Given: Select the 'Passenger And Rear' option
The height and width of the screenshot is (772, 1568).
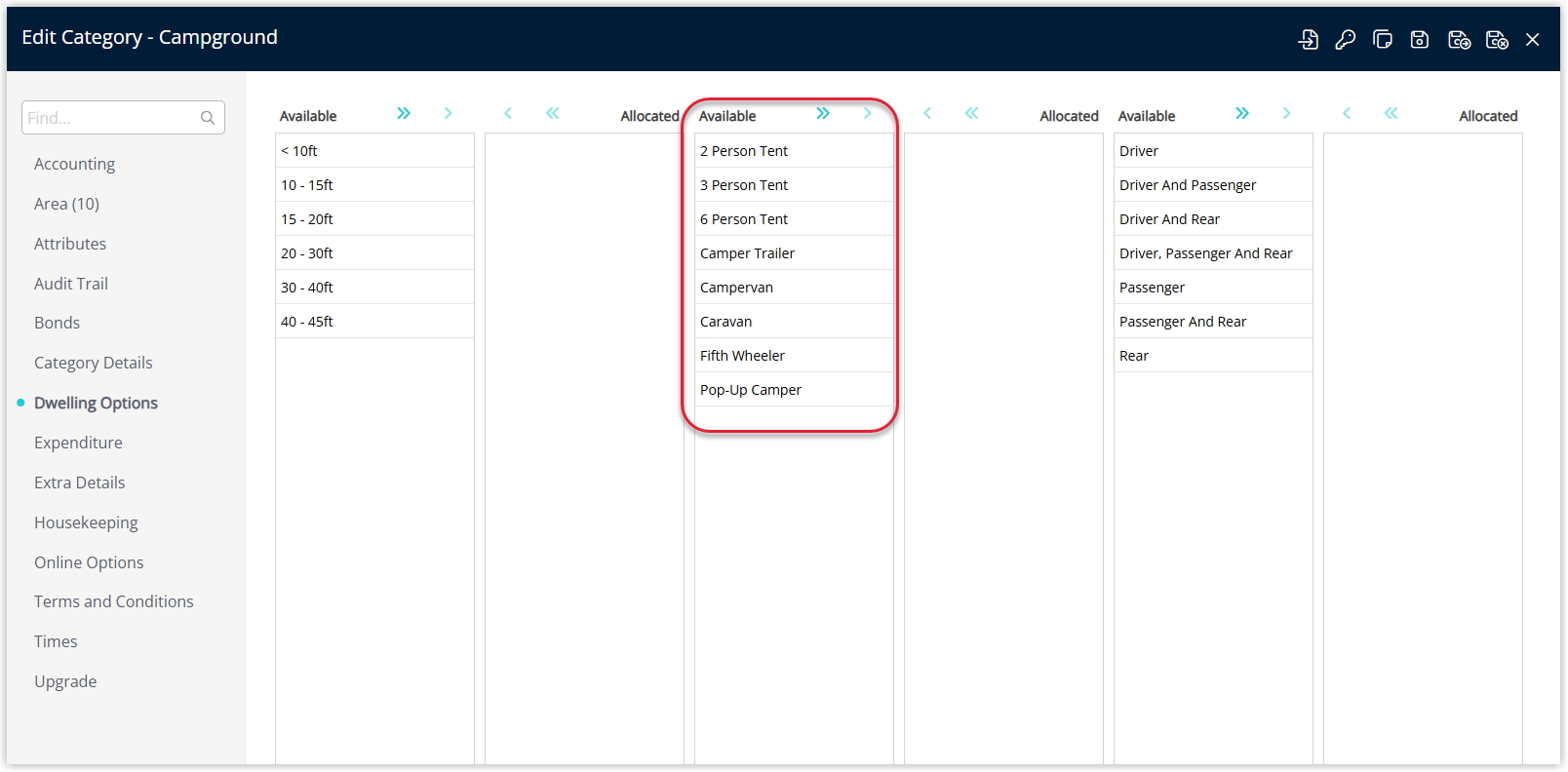Looking at the screenshot, I should click(1213, 322).
